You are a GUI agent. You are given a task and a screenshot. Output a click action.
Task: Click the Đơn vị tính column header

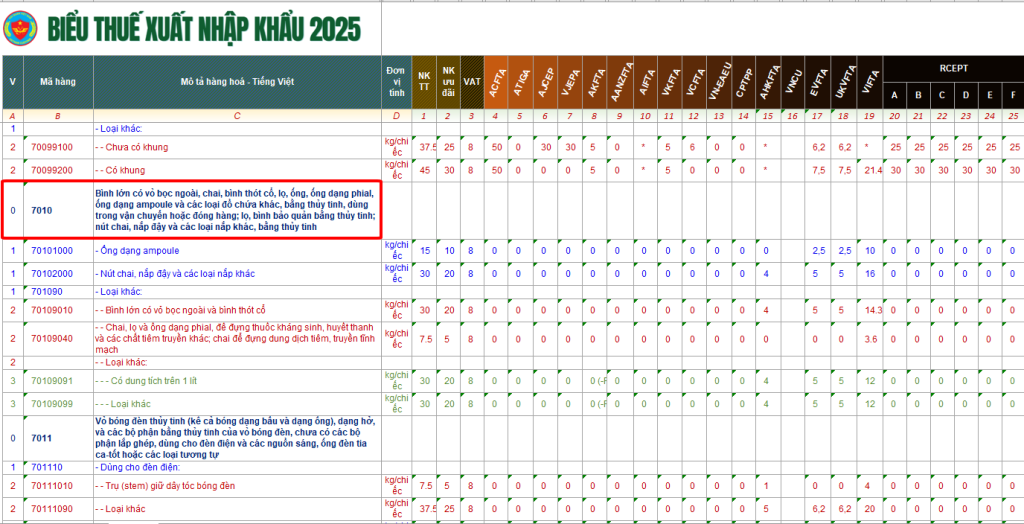click(x=395, y=81)
